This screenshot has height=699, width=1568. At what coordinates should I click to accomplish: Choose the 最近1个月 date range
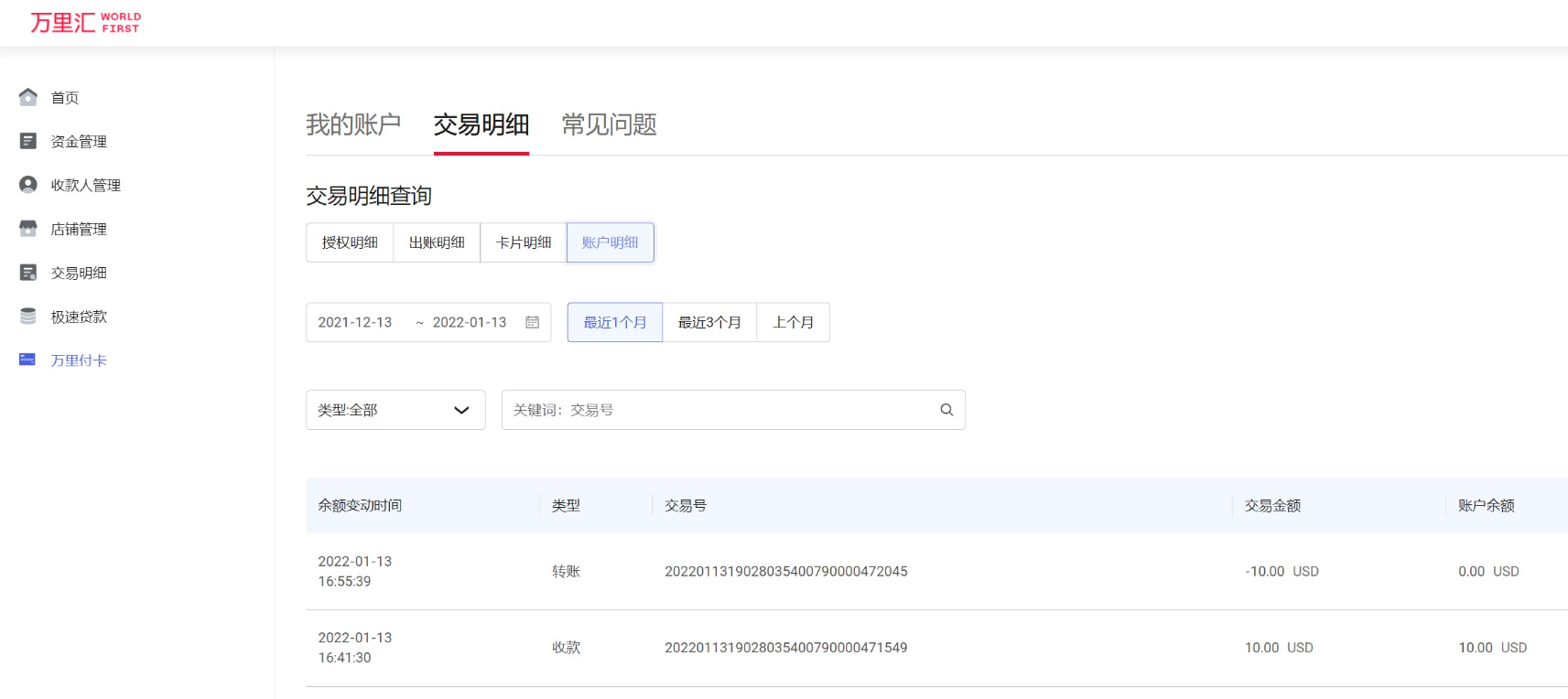(615, 322)
